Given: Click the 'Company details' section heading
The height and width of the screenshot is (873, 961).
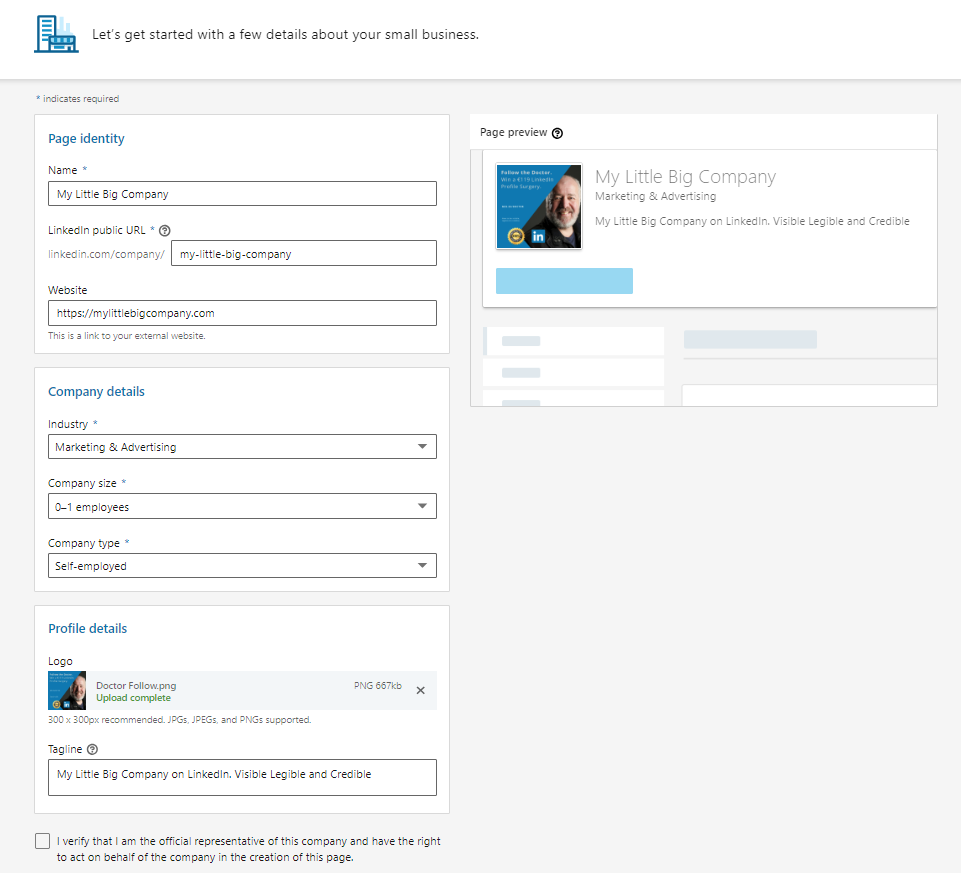Looking at the screenshot, I should click(x=96, y=392).
